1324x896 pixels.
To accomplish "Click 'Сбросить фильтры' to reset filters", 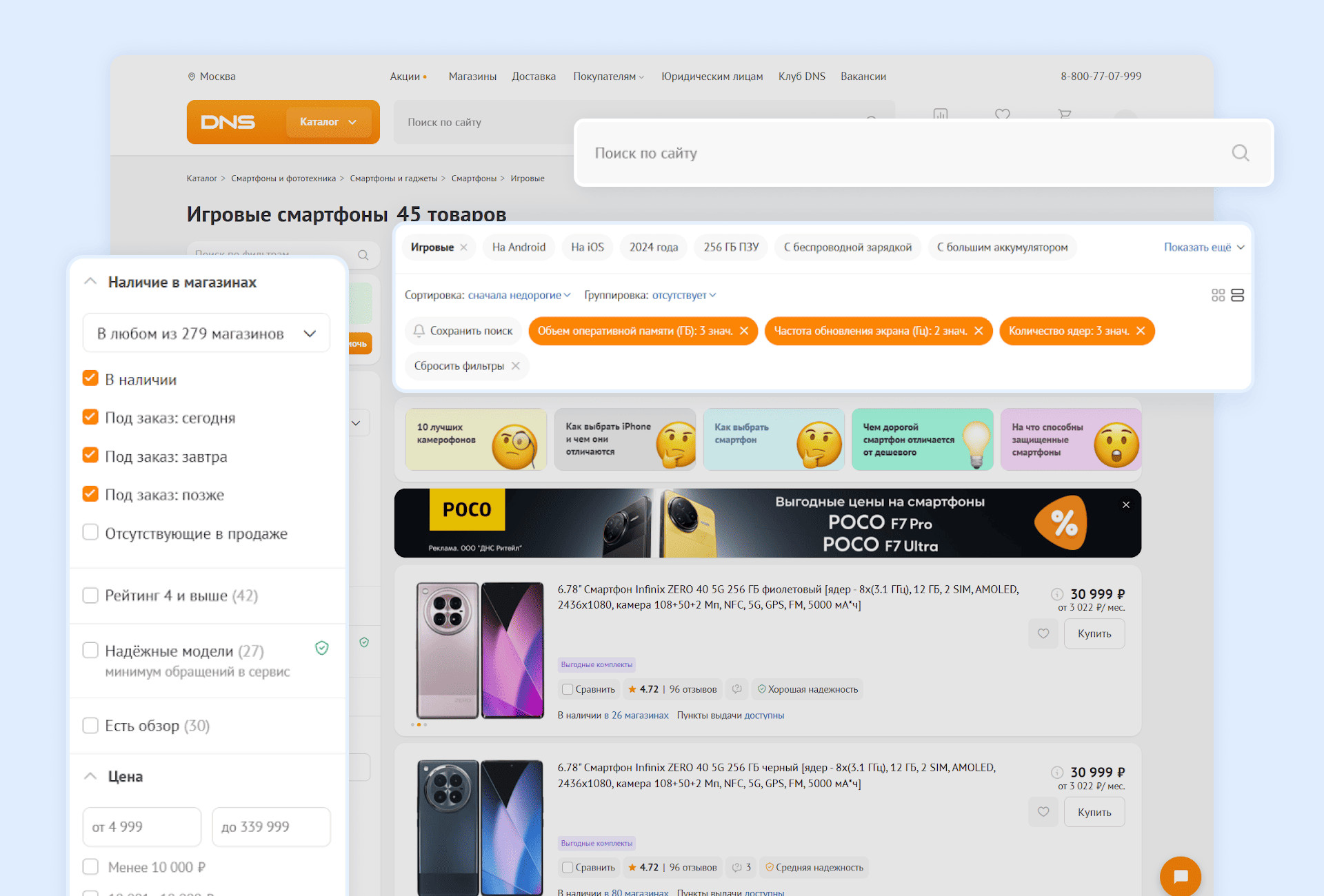I will (459, 366).
